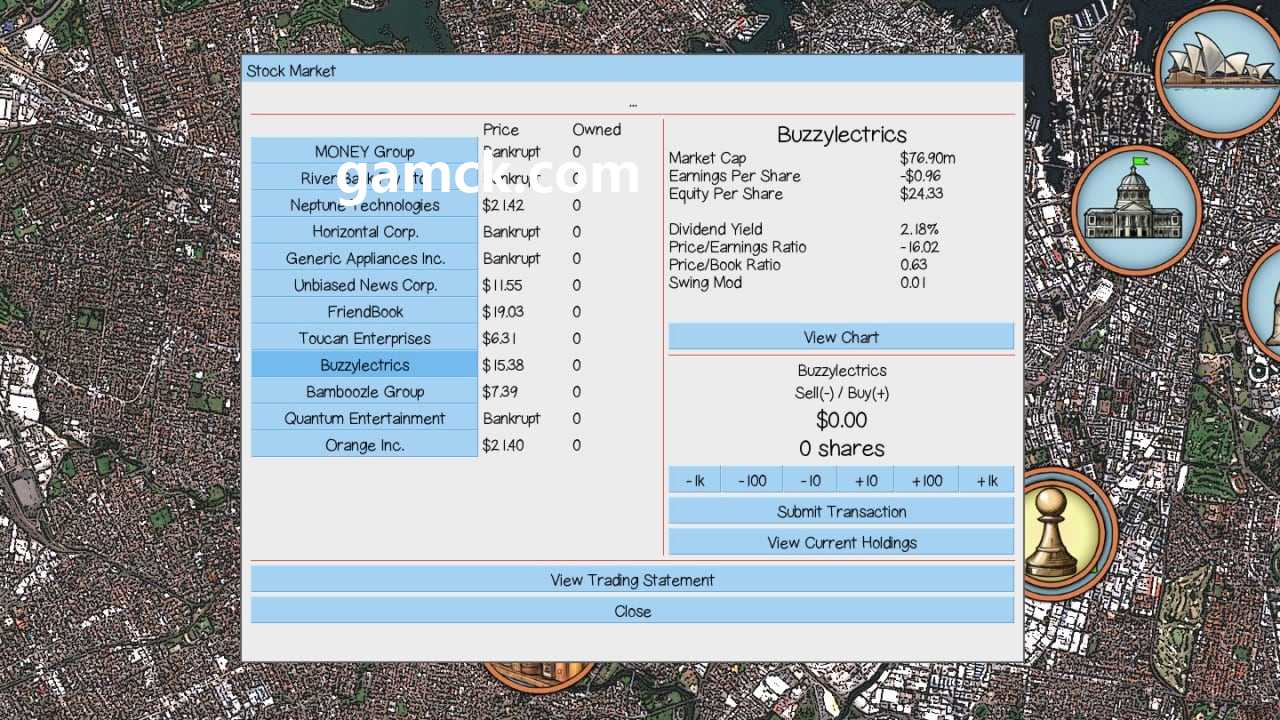Click the chess pawn map icon
Viewport: 1280px width, 720px height.
tap(1055, 531)
